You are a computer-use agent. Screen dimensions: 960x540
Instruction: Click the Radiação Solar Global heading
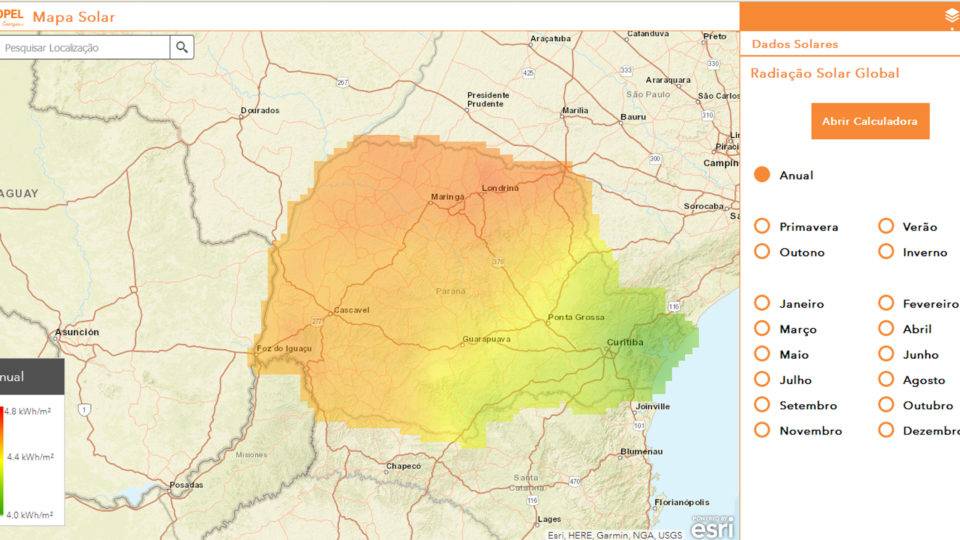pos(825,73)
